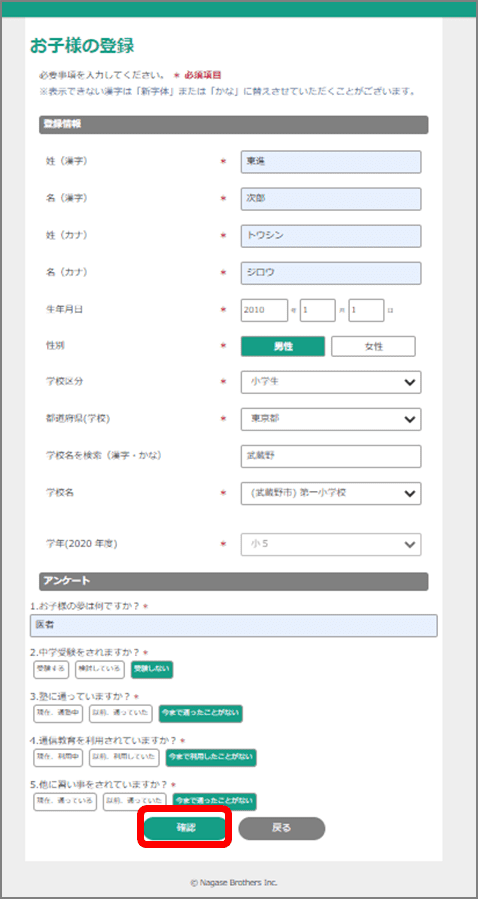The width and height of the screenshot is (478, 899).
Task: Focus the child's dream answer field with 医者
Action: [233, 626]
